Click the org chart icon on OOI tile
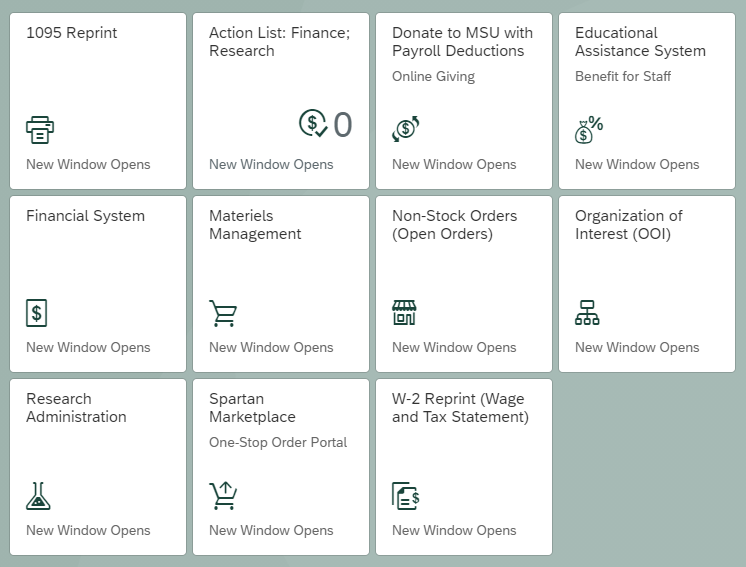The image size is (746, 567). coord(587,313)
